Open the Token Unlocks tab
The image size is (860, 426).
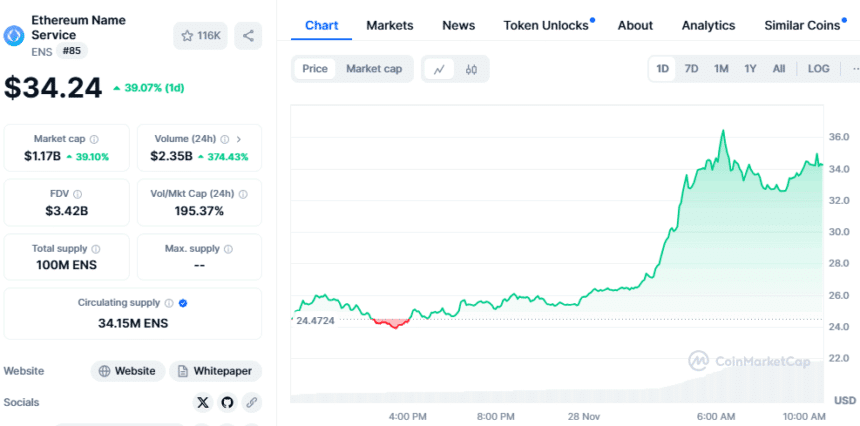tap(548, 25)
